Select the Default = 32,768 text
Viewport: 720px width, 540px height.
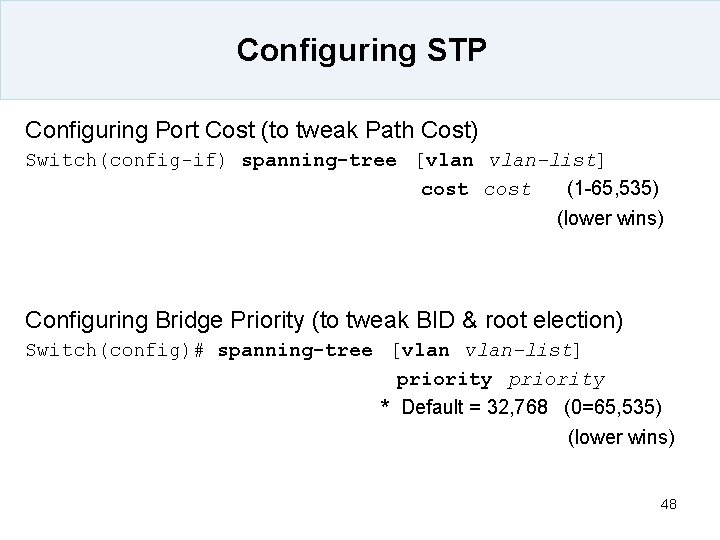(475, 407)
